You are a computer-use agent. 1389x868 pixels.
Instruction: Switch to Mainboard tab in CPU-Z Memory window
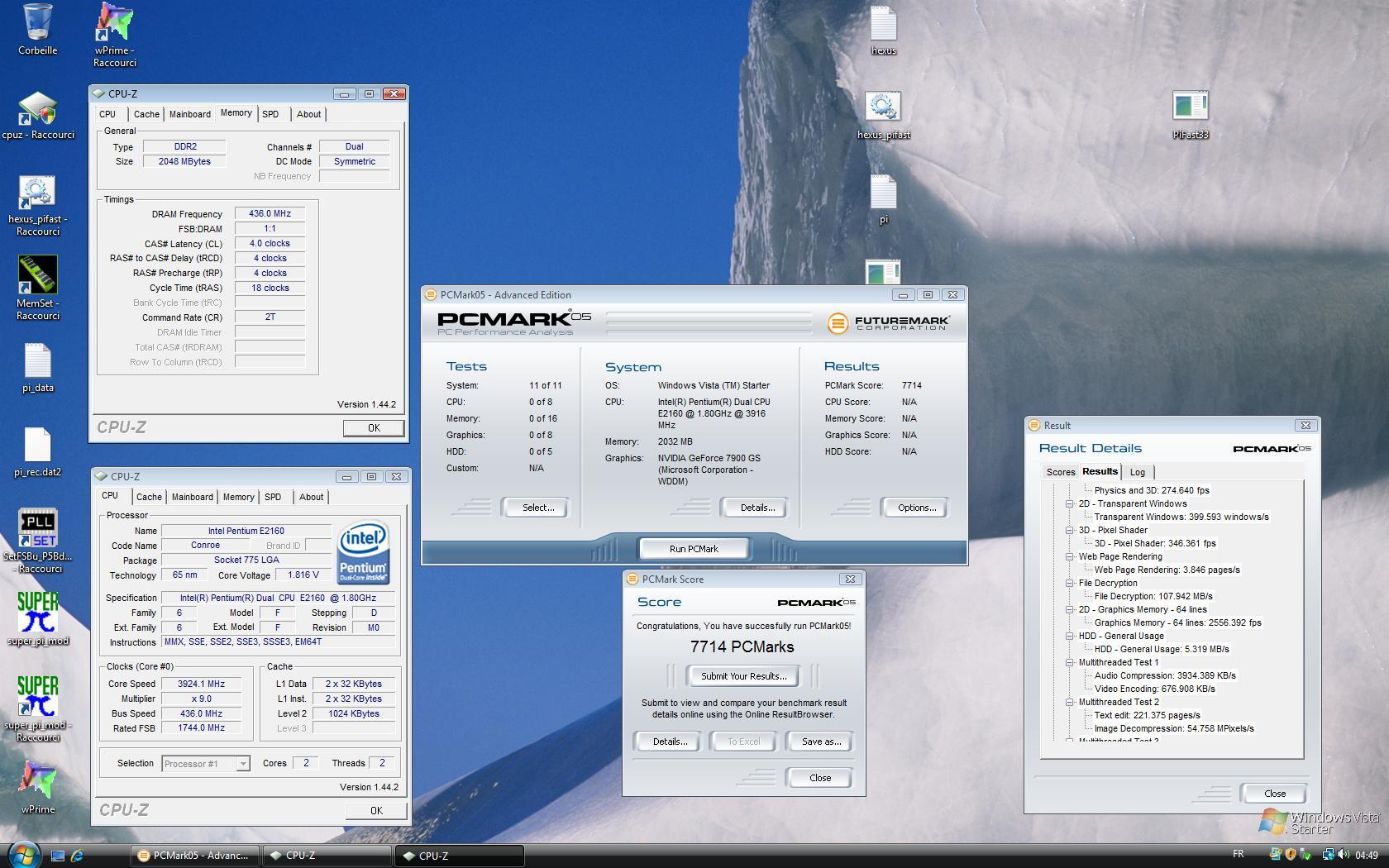coord(190,114)
